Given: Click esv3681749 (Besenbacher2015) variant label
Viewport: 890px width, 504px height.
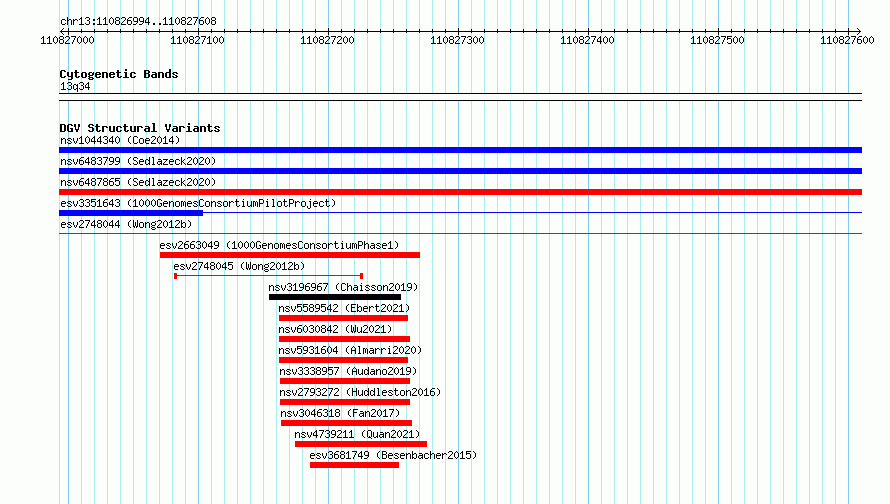Looking at the screenshot, I should click(393, 455).
